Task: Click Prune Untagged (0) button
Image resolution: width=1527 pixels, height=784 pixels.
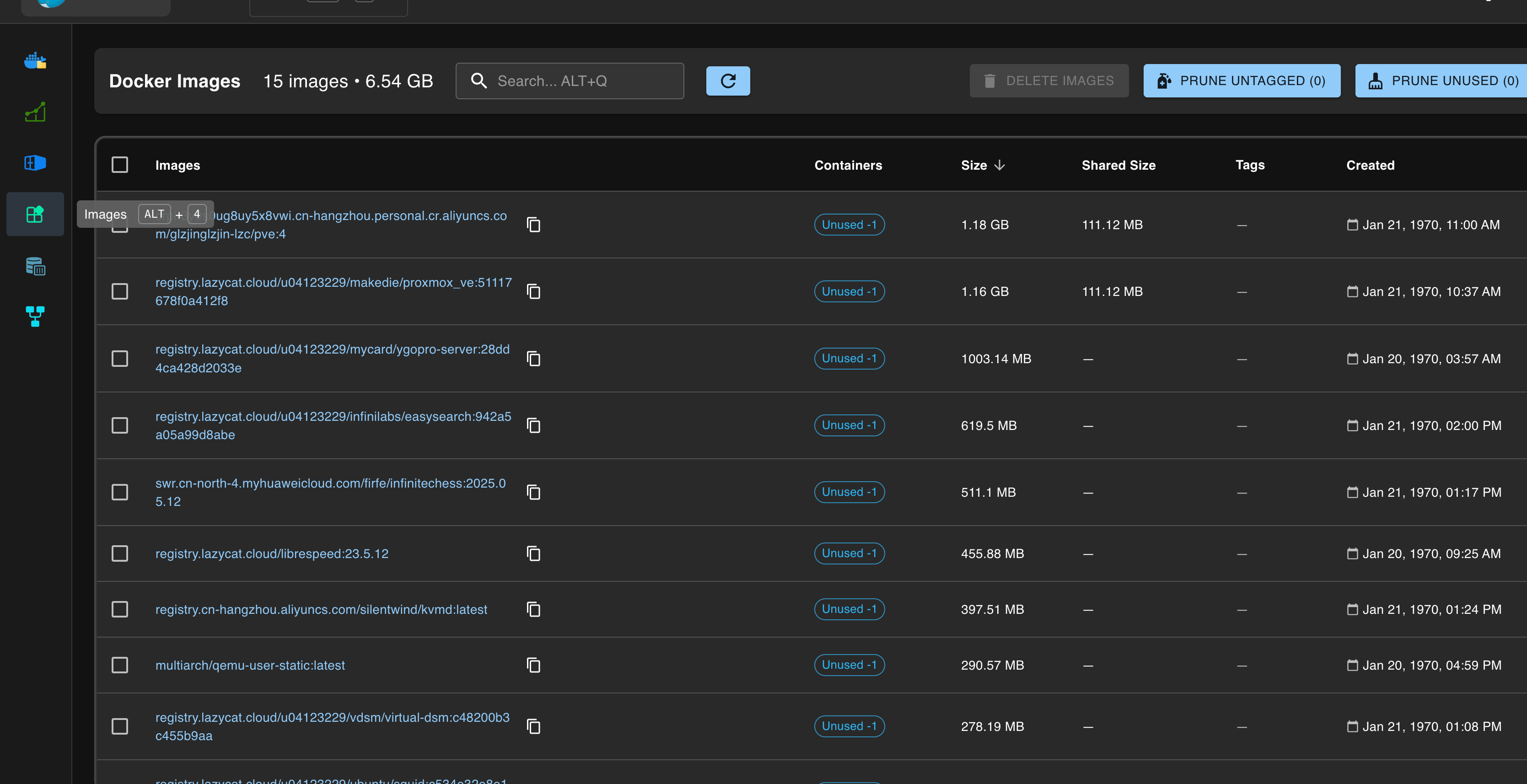Action: (x=1241, y=81)
